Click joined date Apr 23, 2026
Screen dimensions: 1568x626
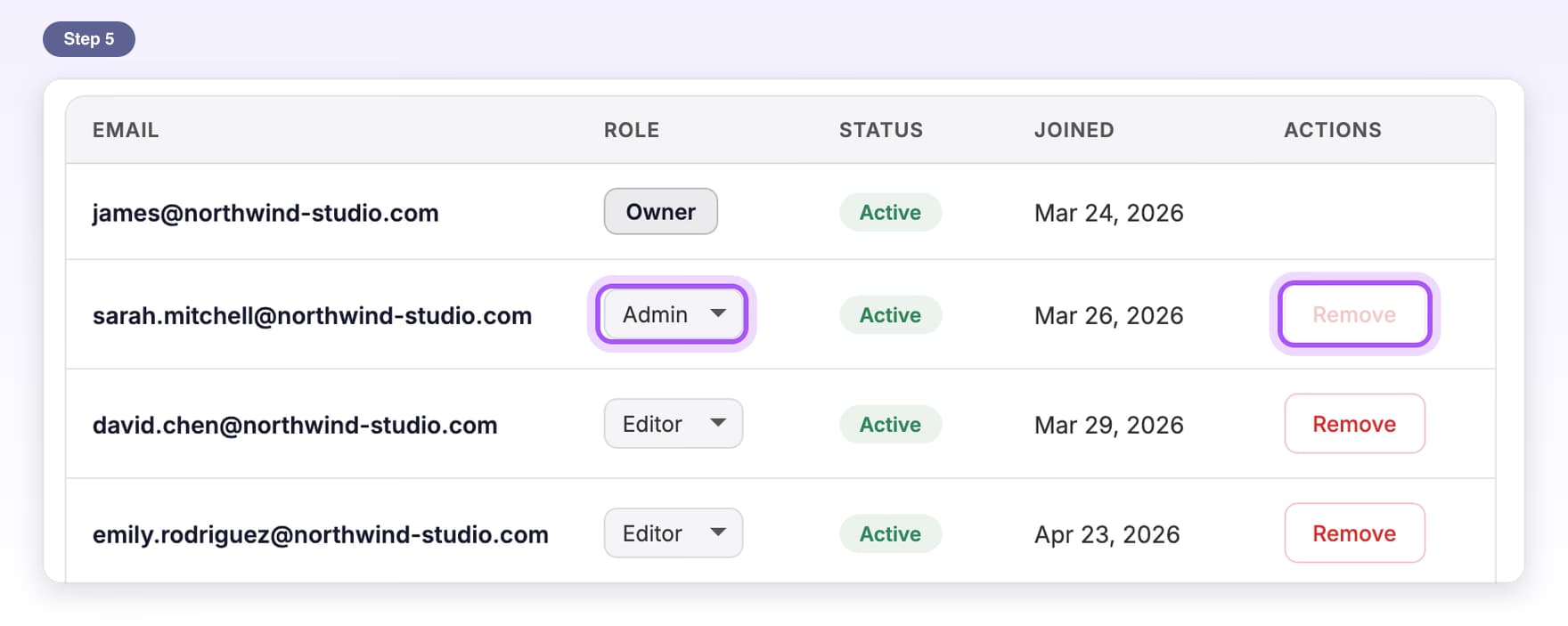click(x=1107, y=534)
